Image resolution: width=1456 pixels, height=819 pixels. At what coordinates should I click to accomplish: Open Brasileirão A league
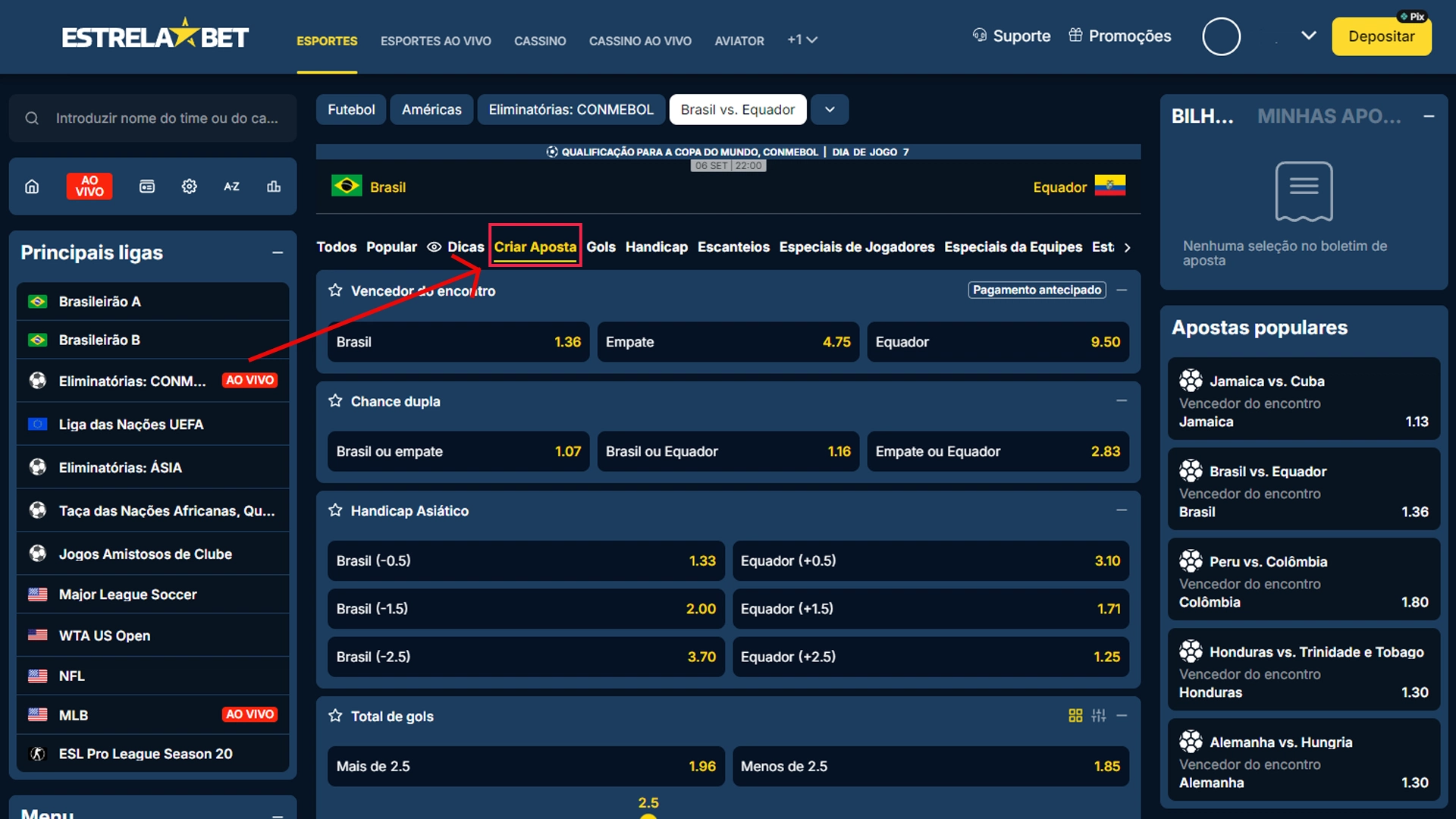(x=152, y=302)
